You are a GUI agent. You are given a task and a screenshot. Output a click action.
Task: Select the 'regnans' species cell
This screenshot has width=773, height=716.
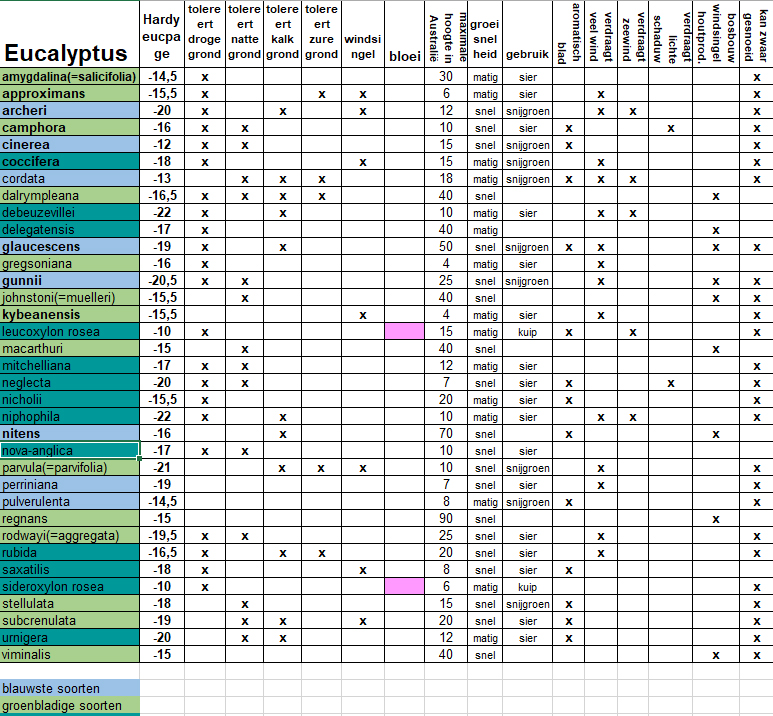click(x=70, y=519)
